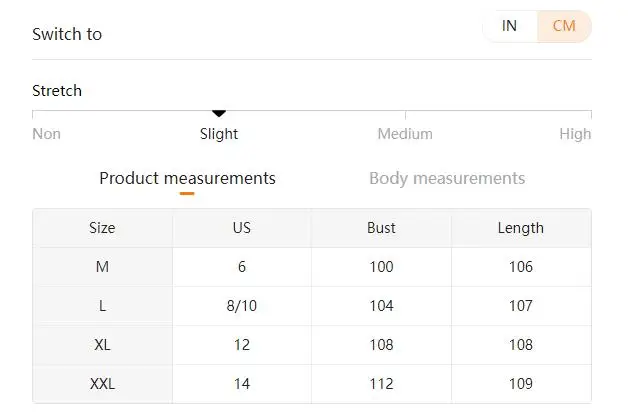Click the Medium stretch label

pos(405,134)
